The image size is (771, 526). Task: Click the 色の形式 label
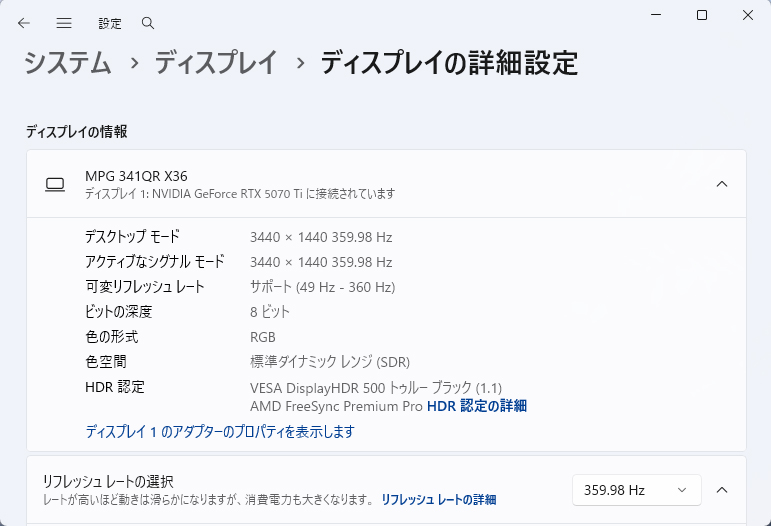[112, 337]
